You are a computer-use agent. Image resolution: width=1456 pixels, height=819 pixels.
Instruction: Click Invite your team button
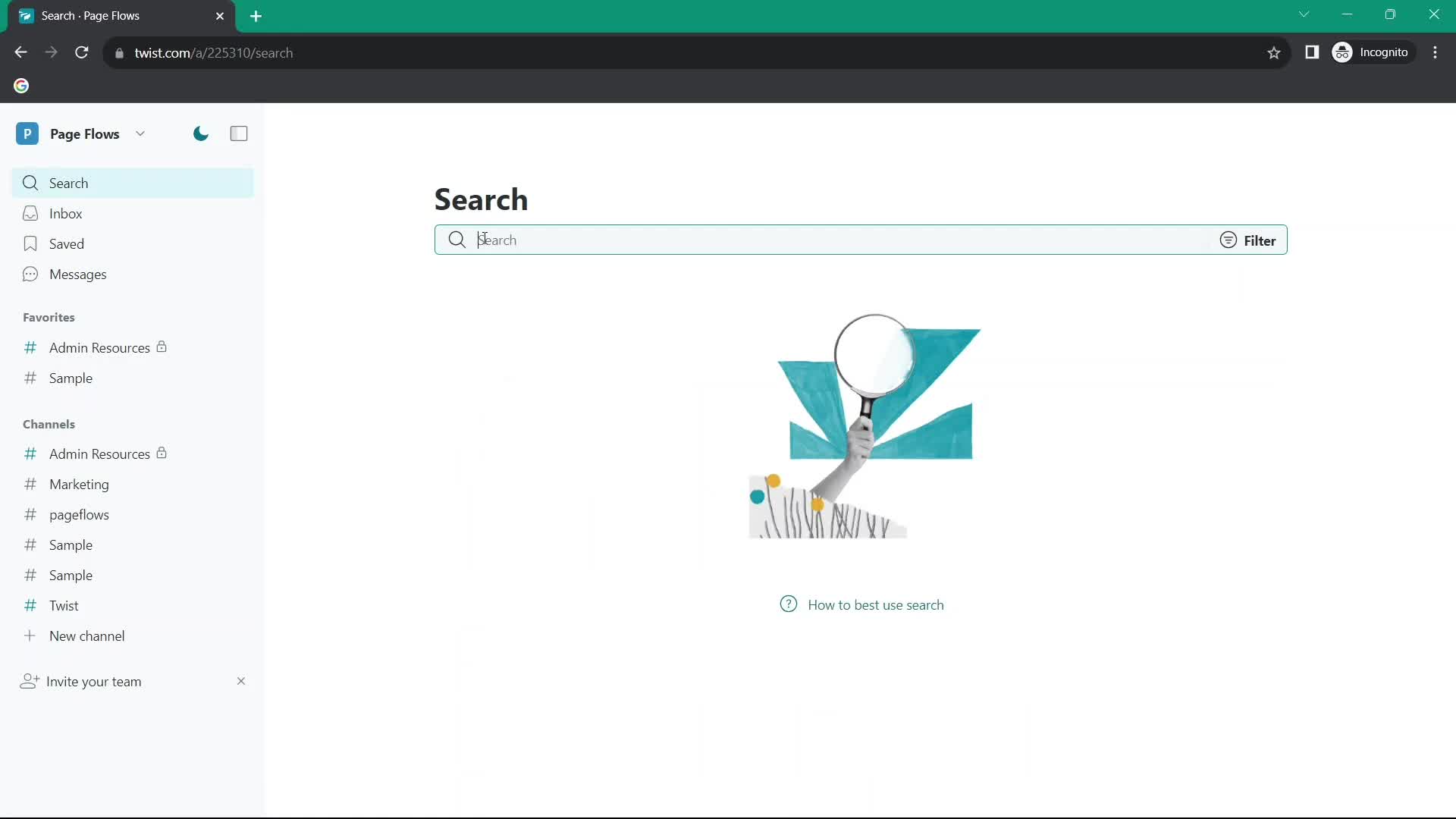pyautogui.click(x=93, y=681)
